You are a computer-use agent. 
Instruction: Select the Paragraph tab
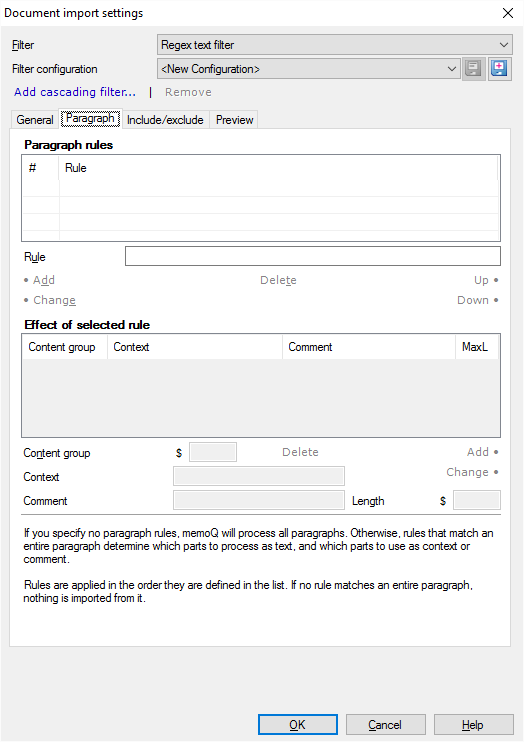[90, 118]
